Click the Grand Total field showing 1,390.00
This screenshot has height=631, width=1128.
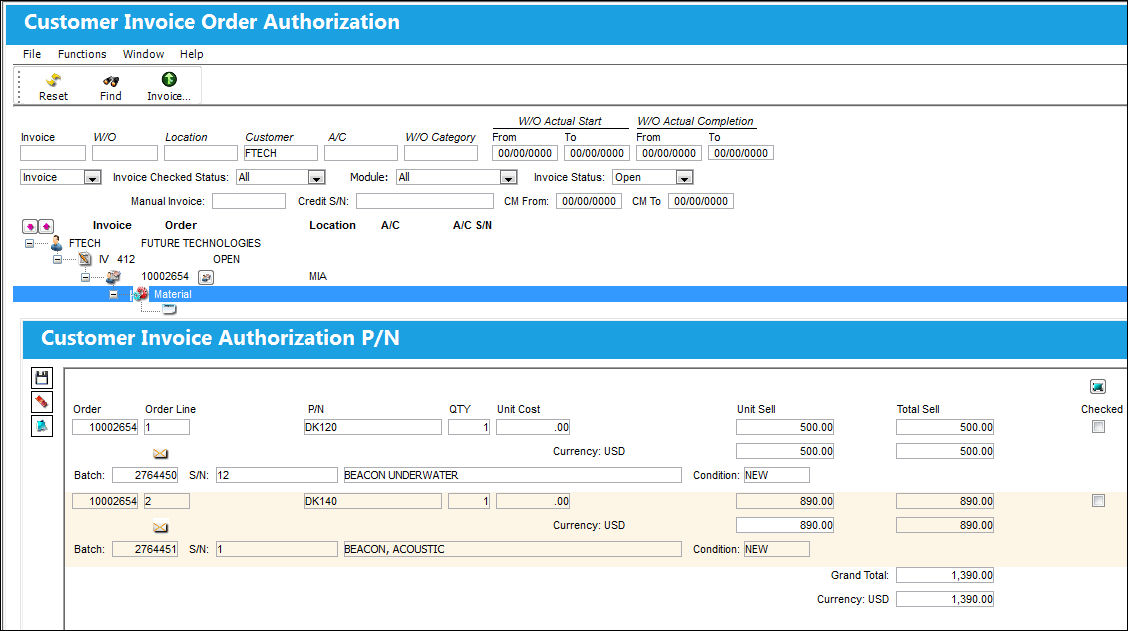click(945, 576)
